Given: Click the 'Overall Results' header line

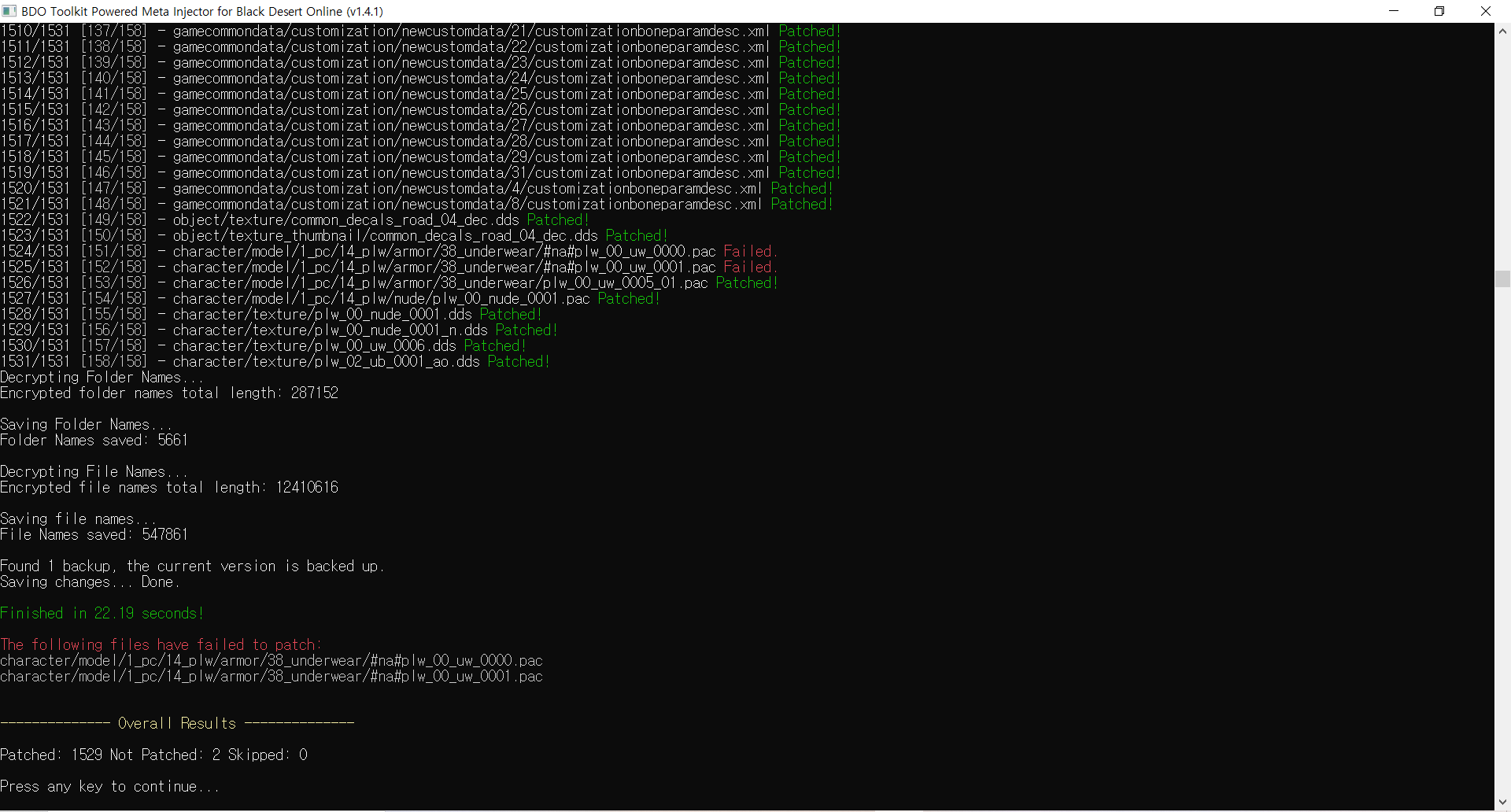Looking at the screenshot, I should 177,723.
